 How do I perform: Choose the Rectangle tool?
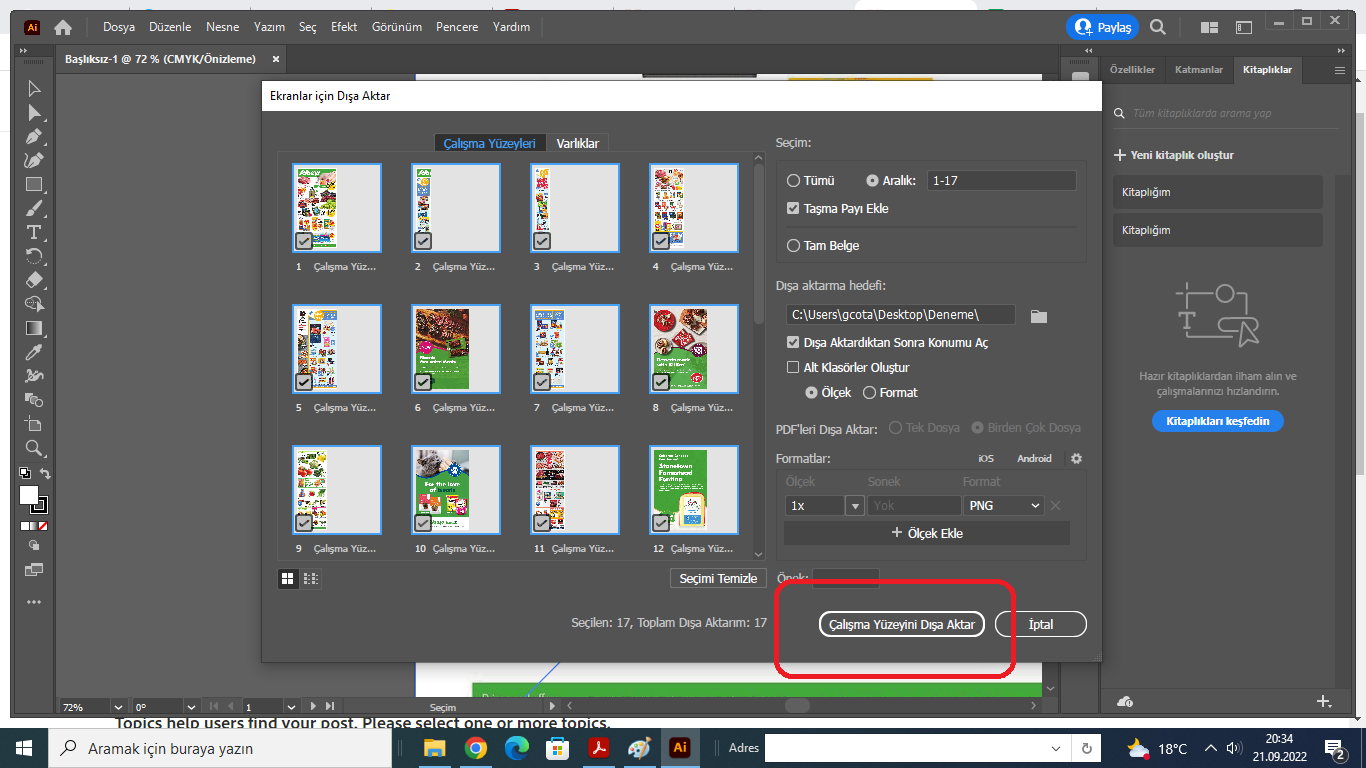[33, 184]
